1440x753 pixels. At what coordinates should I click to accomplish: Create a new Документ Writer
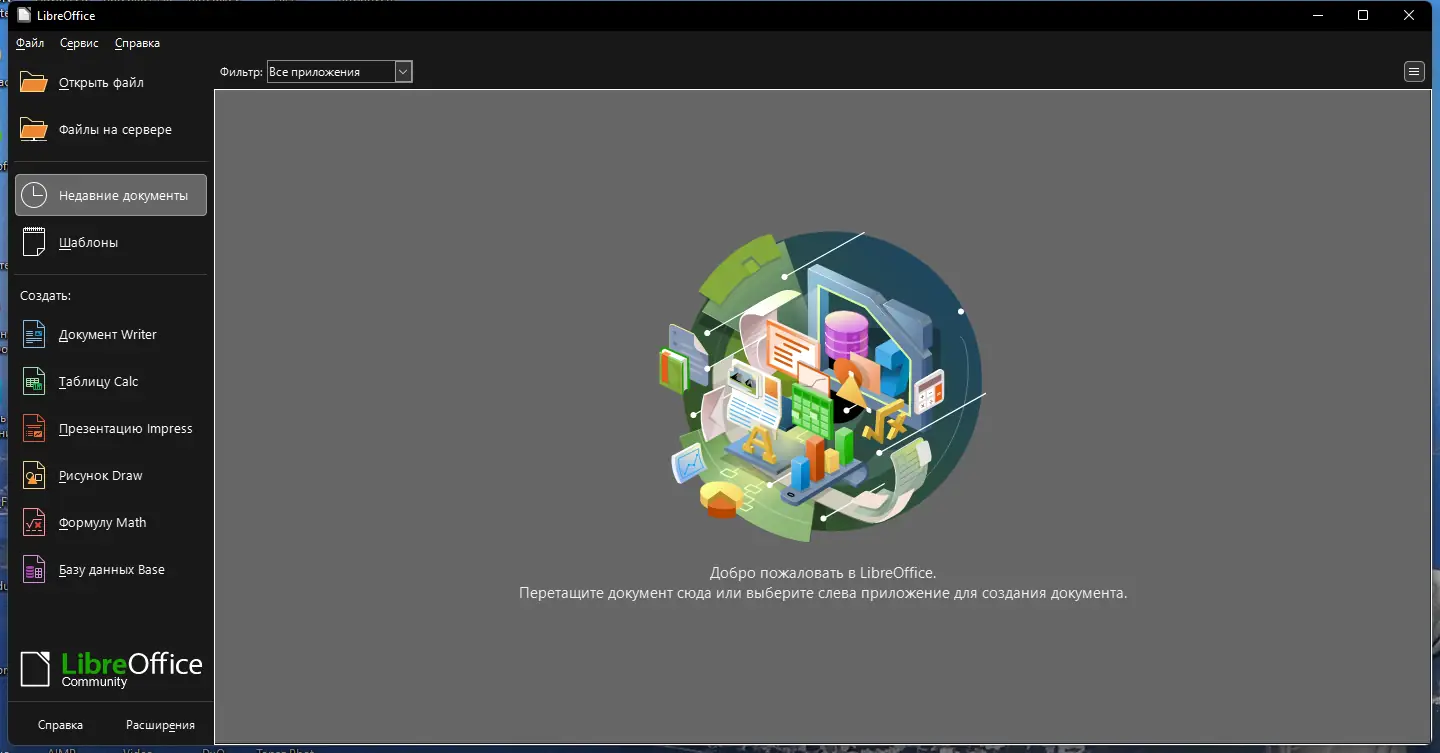pyautogui.click(x=111, y=334)
